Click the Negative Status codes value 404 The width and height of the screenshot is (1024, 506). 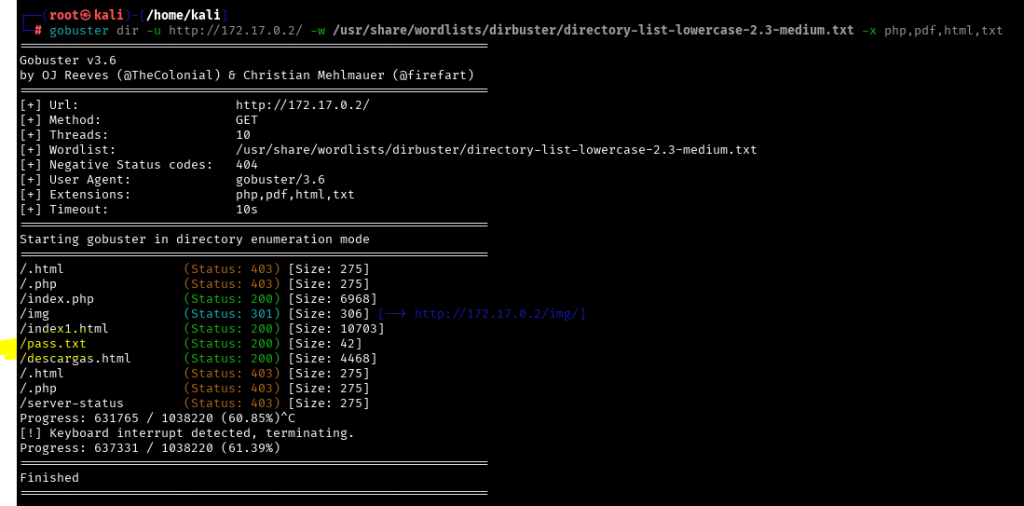247,164
